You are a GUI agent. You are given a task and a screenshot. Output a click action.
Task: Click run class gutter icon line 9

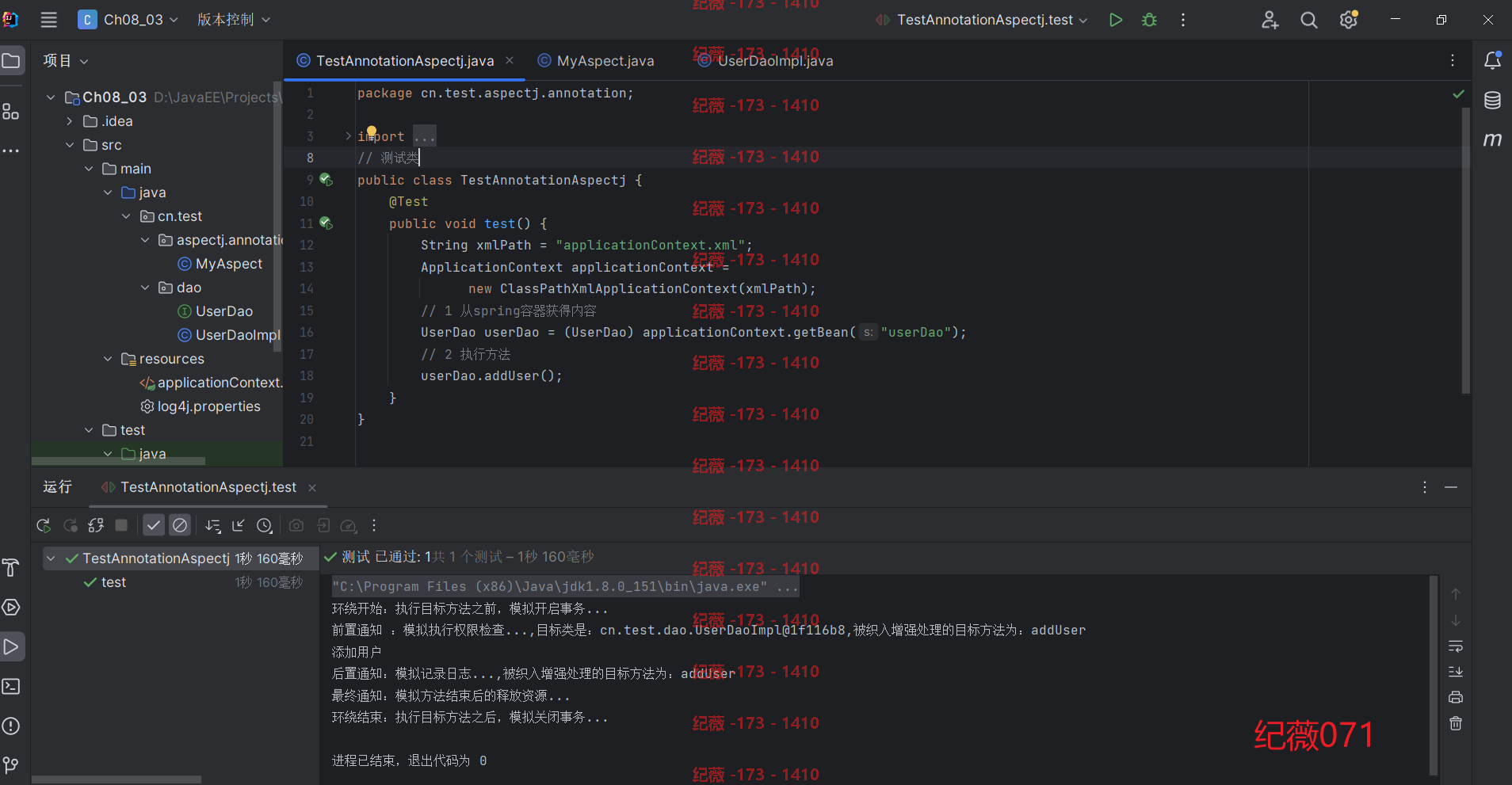coord(326,180)
